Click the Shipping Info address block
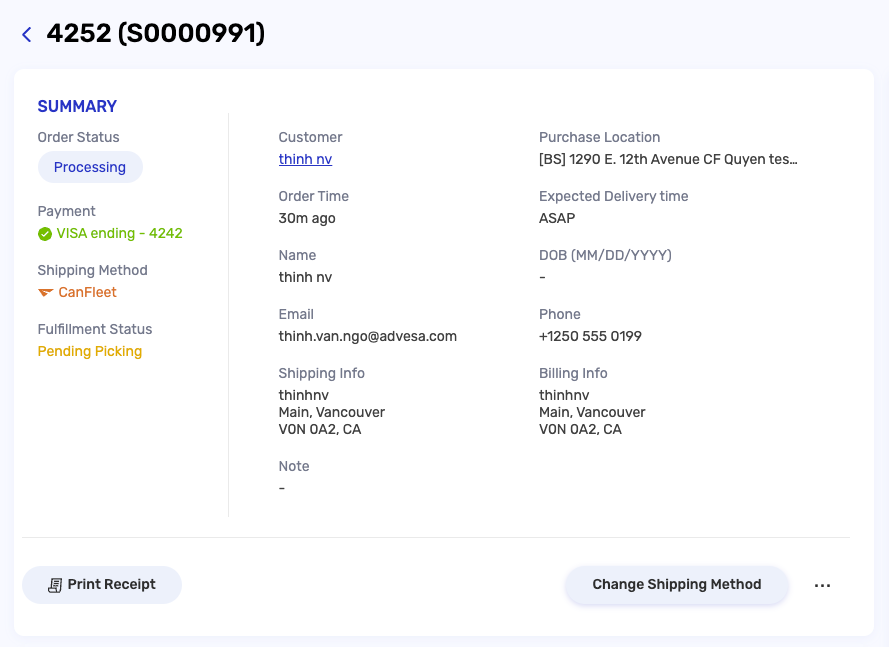 (332, 412)
